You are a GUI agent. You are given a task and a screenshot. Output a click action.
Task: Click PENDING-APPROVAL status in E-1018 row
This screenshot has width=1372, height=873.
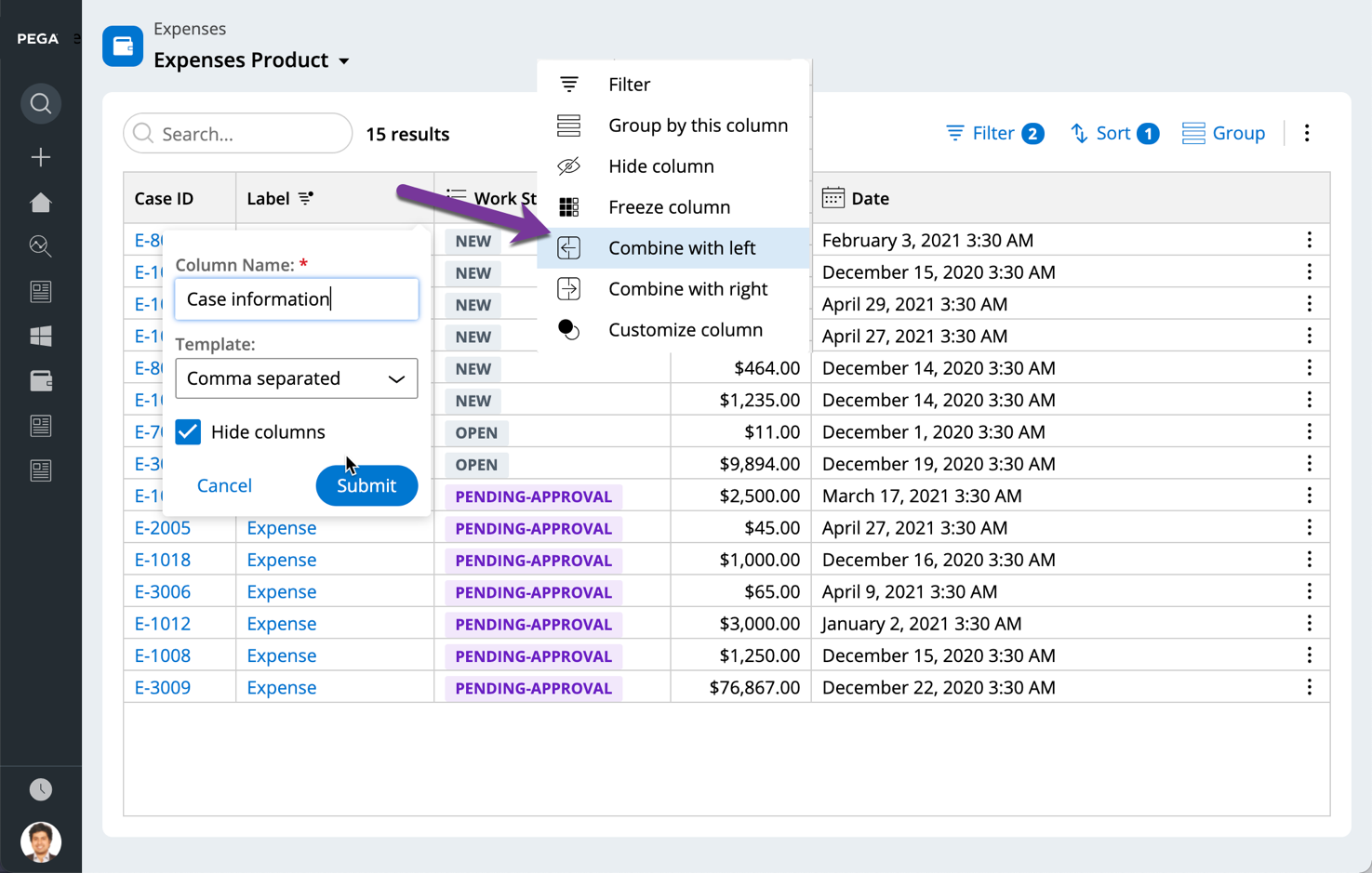(533, 560)
